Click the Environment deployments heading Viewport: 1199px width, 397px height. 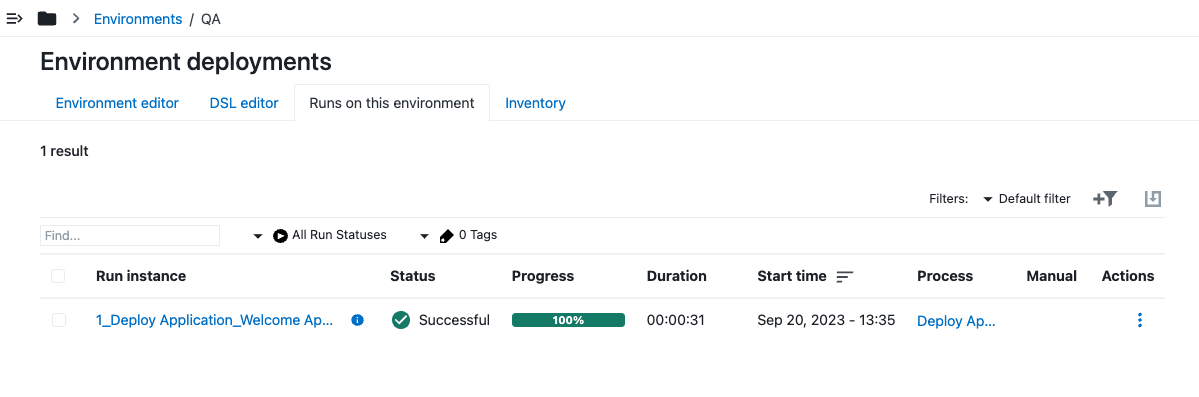[186, 61]
